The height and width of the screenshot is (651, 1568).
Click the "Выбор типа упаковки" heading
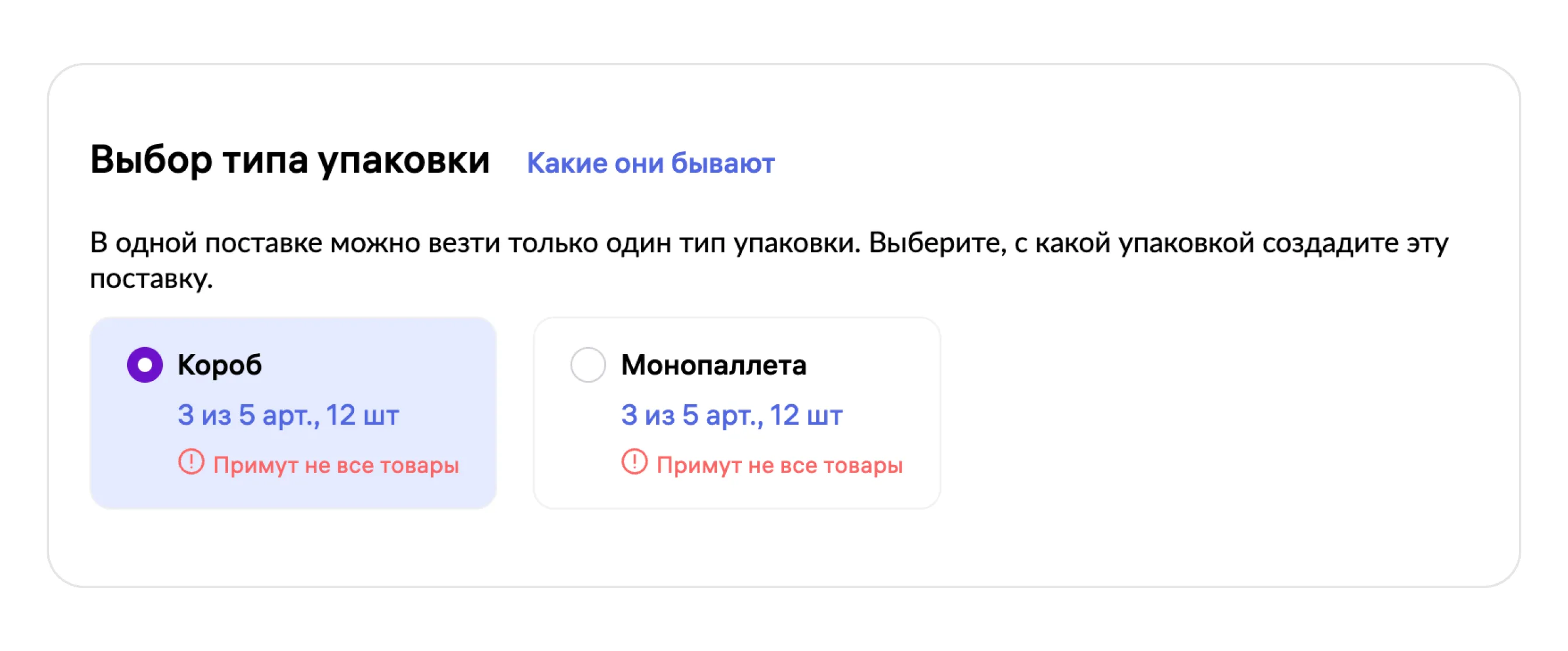coord(290,160)
